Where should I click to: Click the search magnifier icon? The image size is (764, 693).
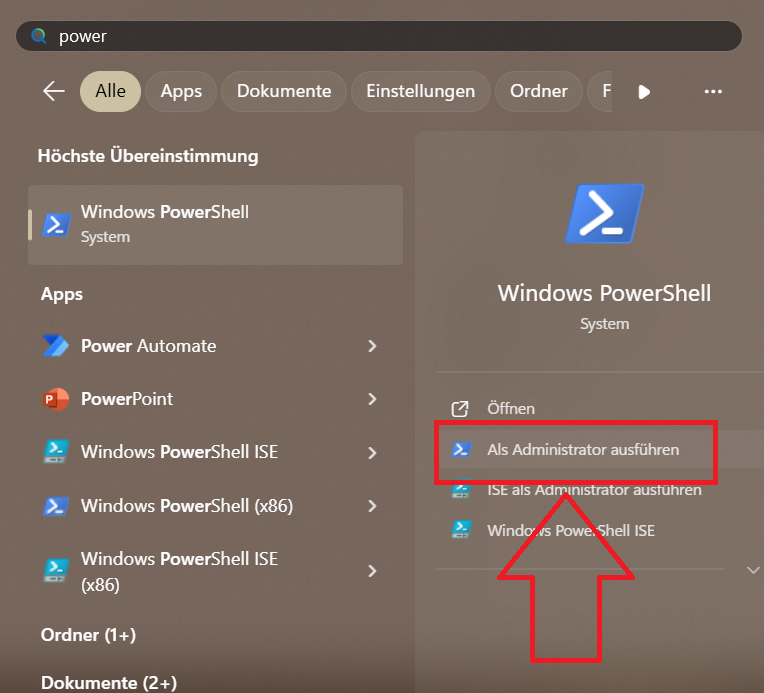tap(38, 36)
